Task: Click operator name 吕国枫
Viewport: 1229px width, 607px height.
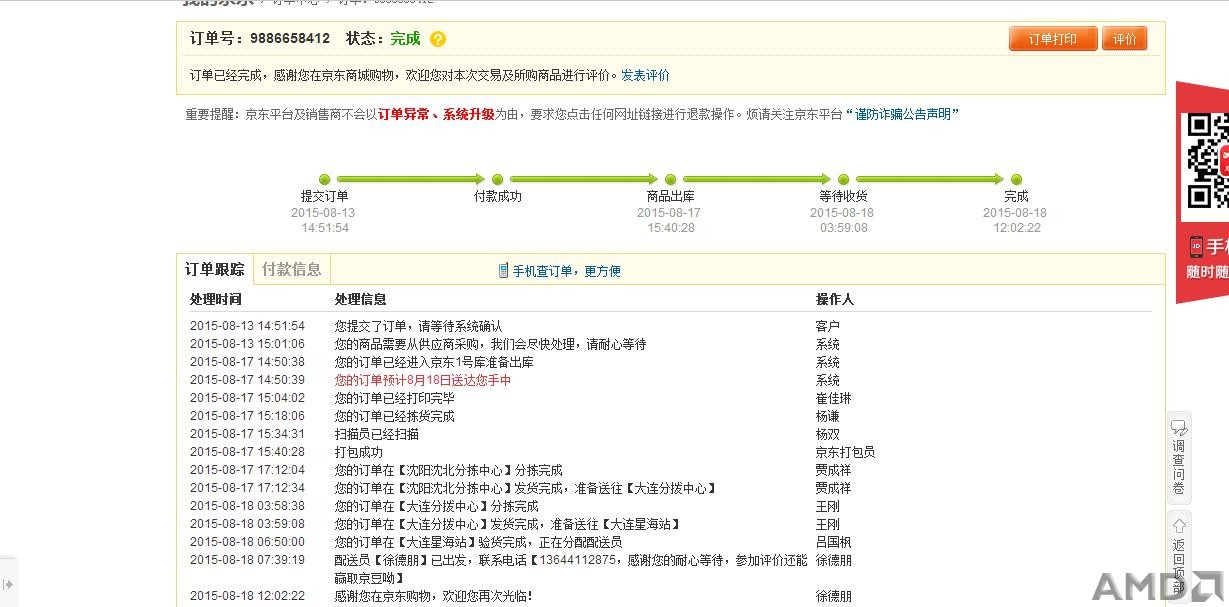Action: point(834,542)
